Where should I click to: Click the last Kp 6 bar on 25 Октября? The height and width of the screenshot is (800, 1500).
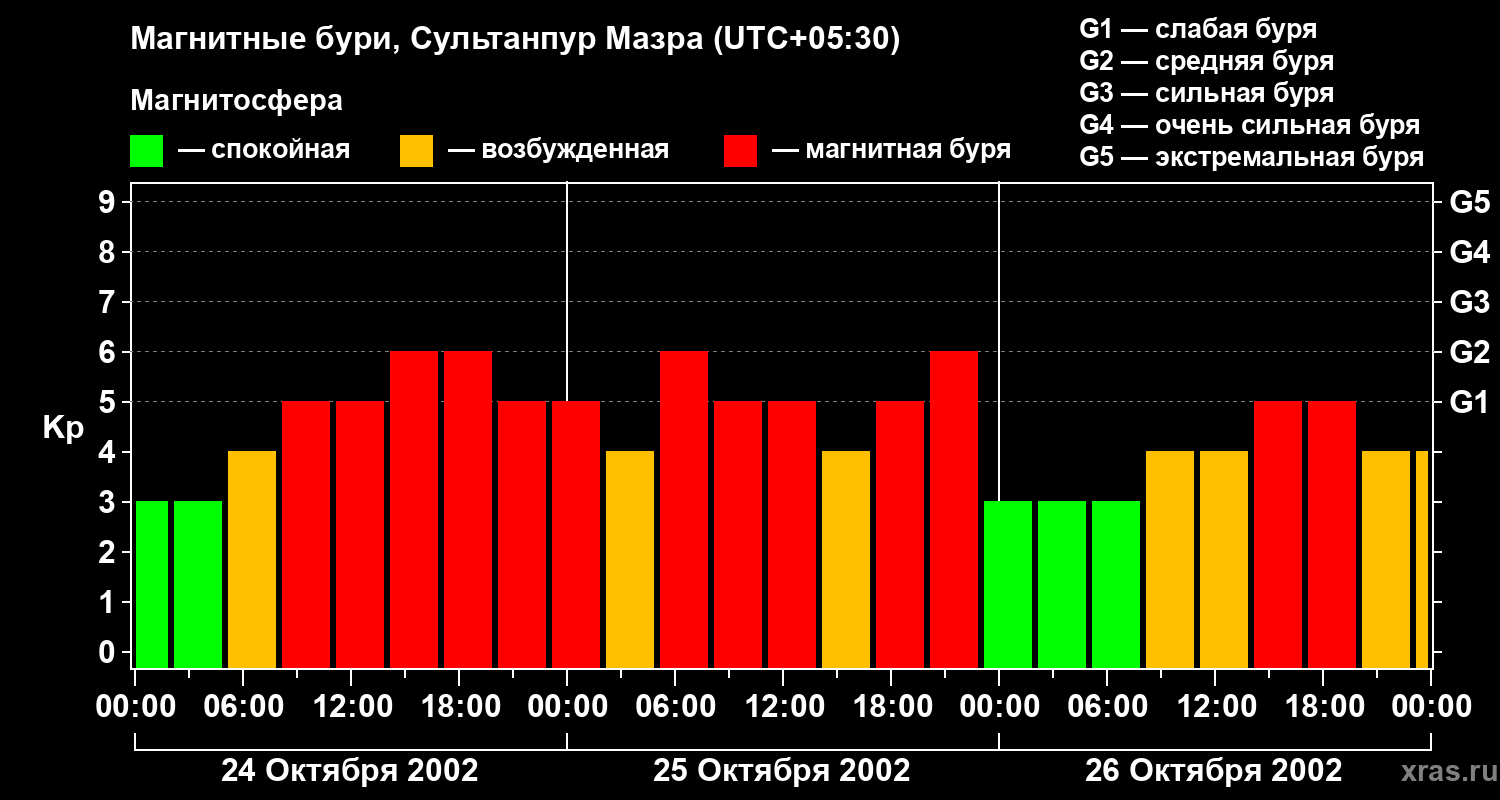tap(954, 509)
